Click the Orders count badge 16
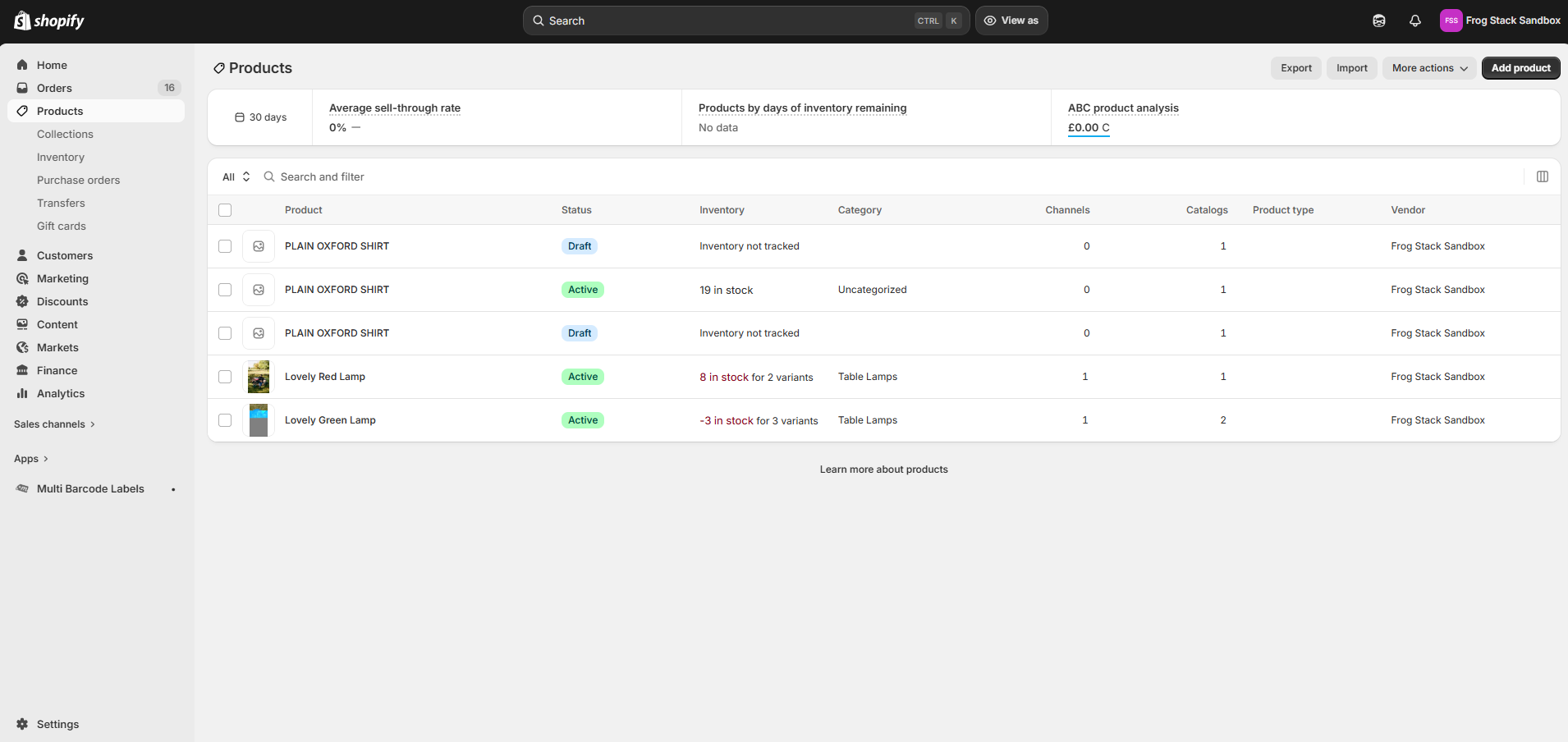This screenshot has height=742, width=1568. pos(169,88)
